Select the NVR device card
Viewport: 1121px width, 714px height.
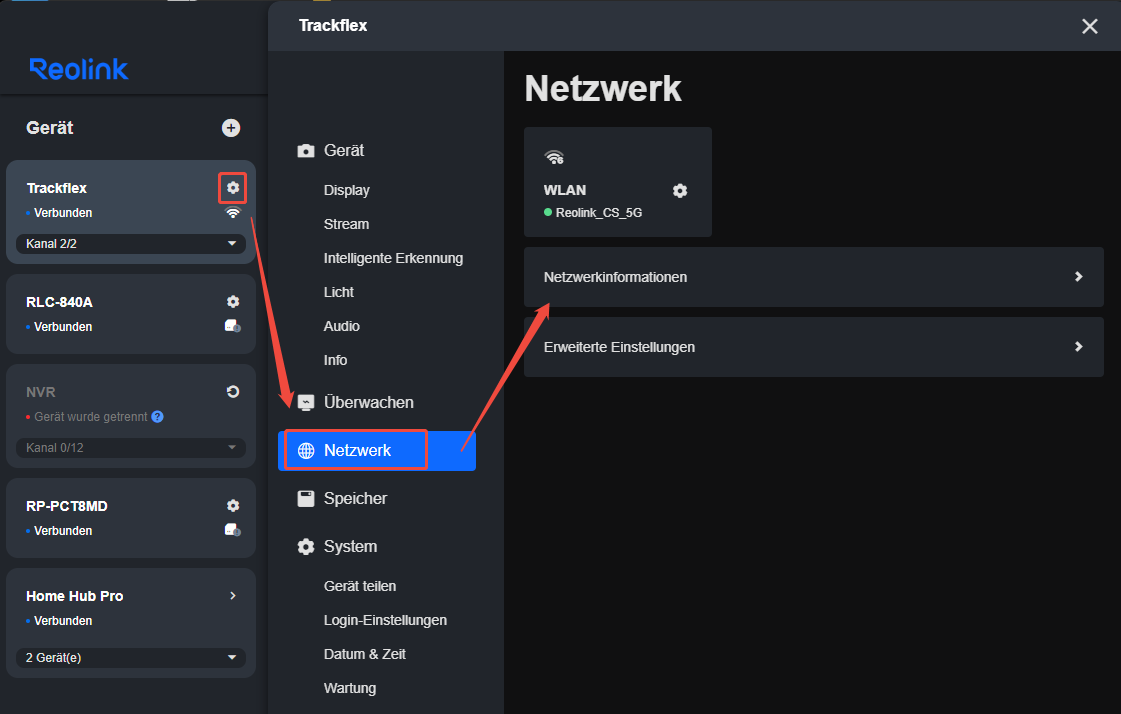(x=131, y=416)
